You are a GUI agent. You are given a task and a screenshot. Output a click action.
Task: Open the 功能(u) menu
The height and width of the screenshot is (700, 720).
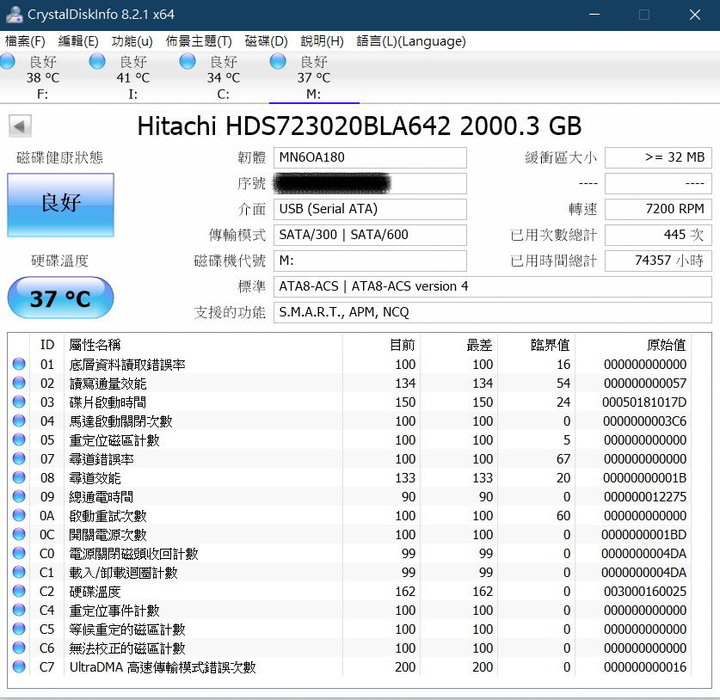132,41
